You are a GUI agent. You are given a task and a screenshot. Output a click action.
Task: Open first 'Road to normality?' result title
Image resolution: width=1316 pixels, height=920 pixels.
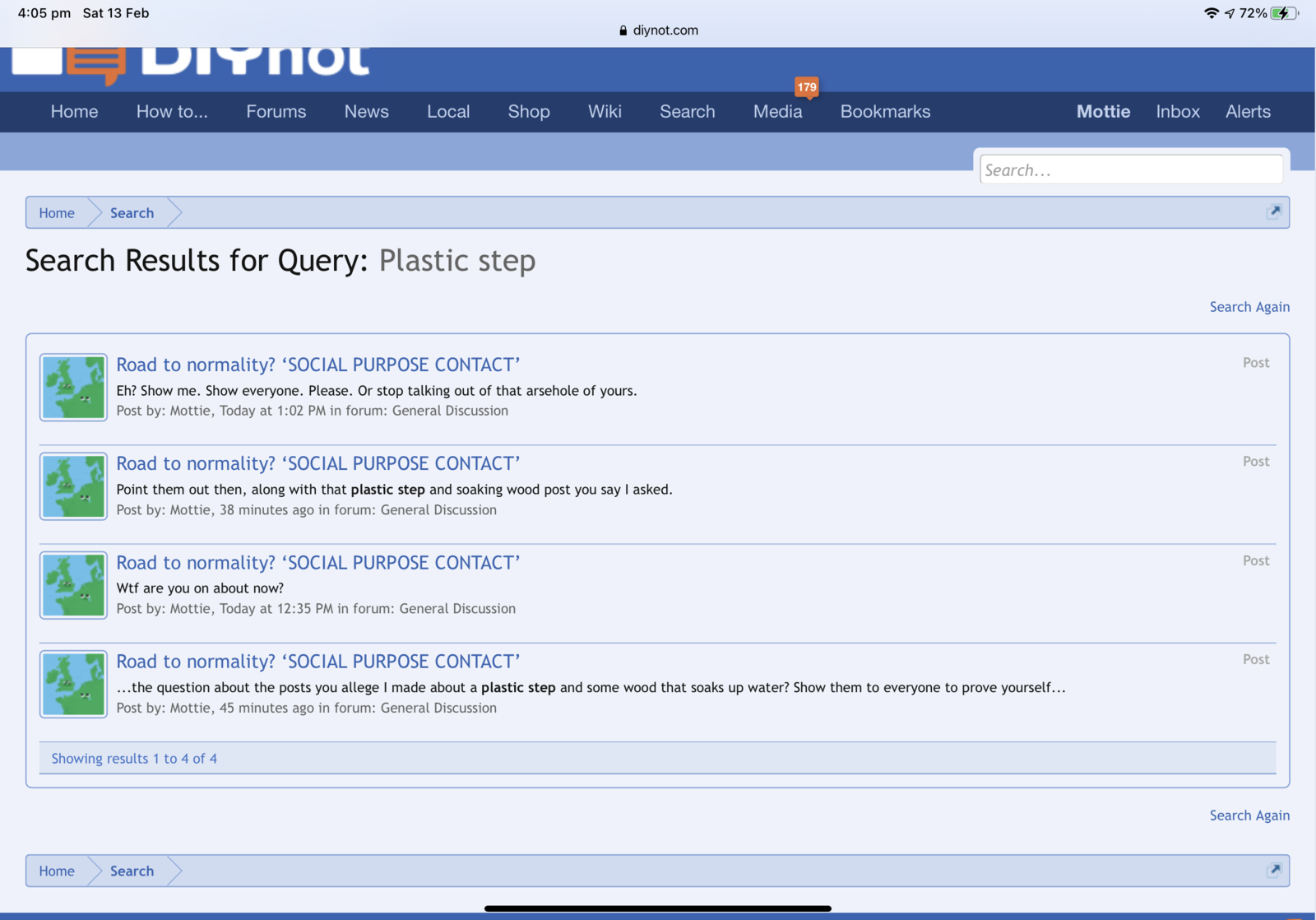coord(317,365)
